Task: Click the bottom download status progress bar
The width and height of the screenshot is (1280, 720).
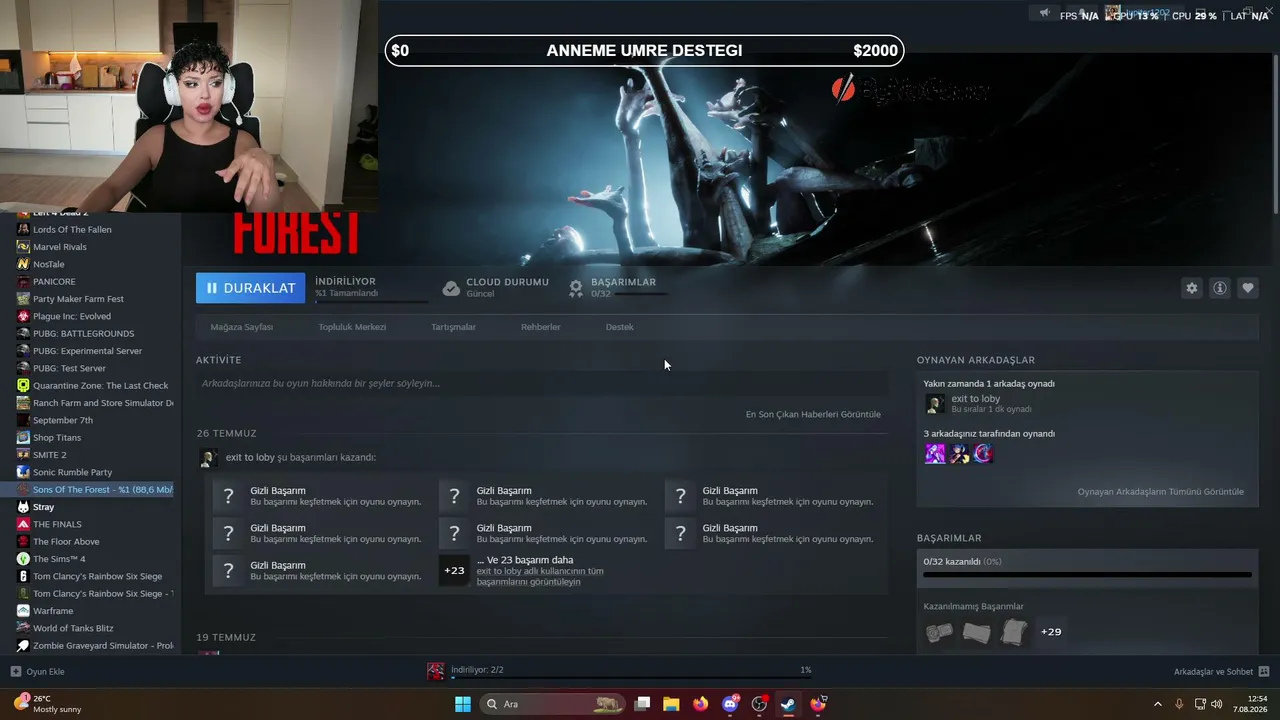Action: pos(631,678)
